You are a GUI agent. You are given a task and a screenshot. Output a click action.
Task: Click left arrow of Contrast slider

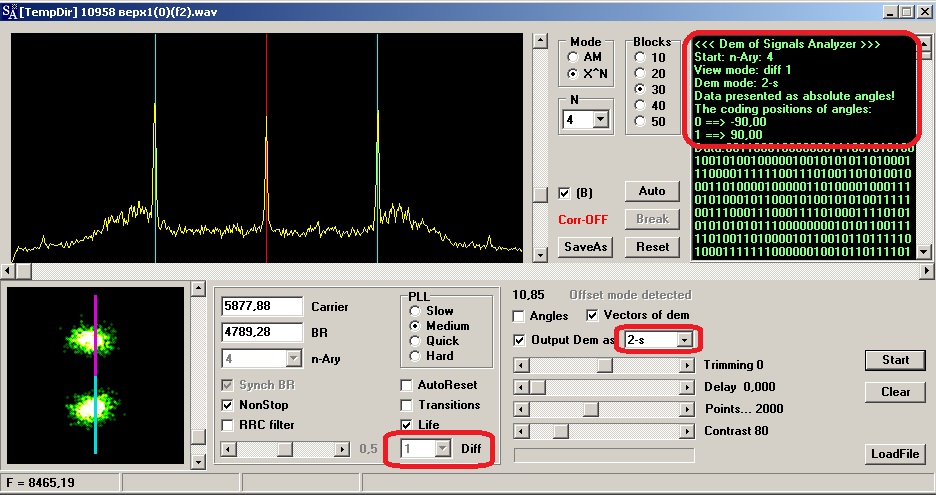tap(521, 431)
